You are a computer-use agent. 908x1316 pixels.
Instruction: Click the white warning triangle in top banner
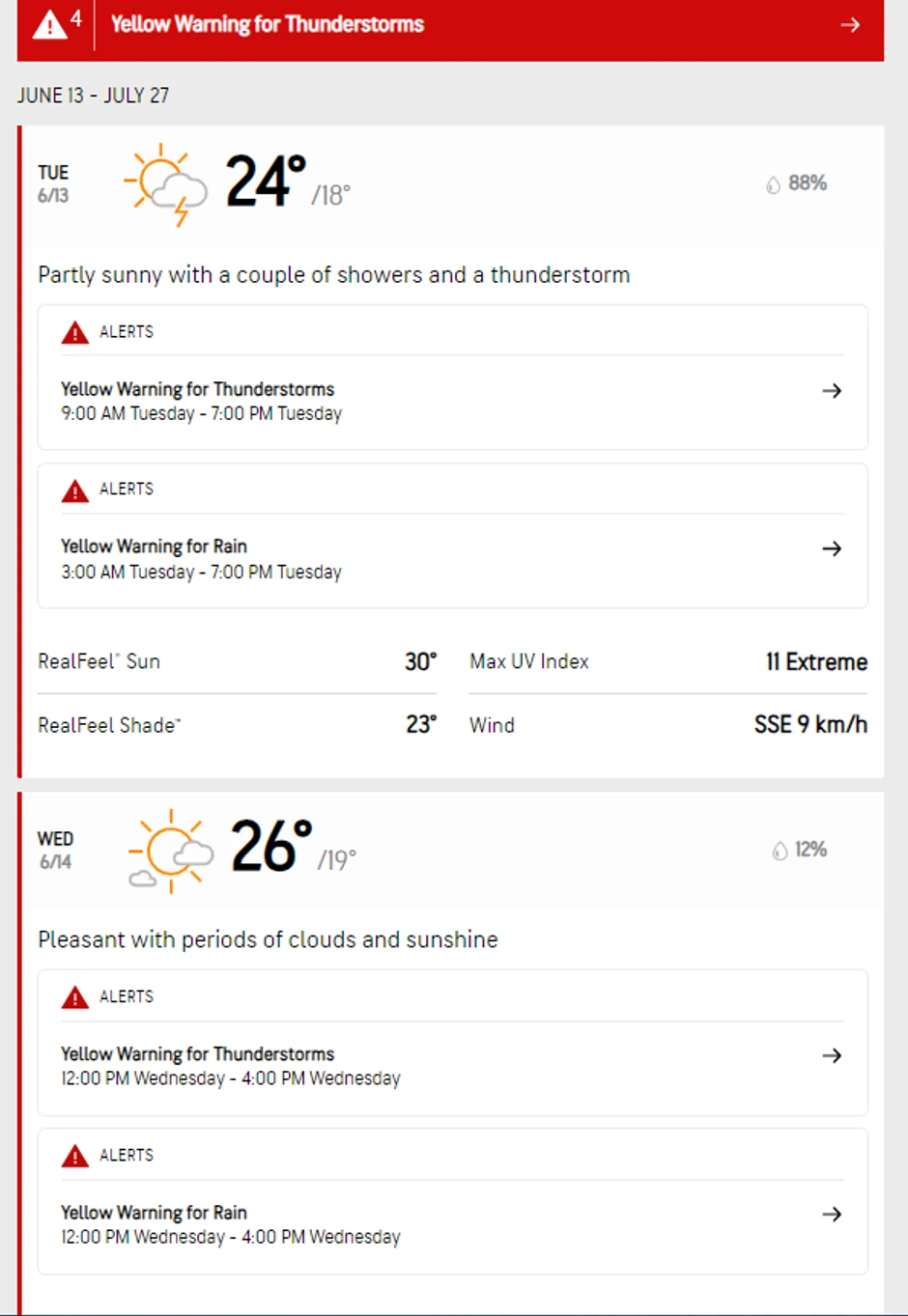pos(49,24)
